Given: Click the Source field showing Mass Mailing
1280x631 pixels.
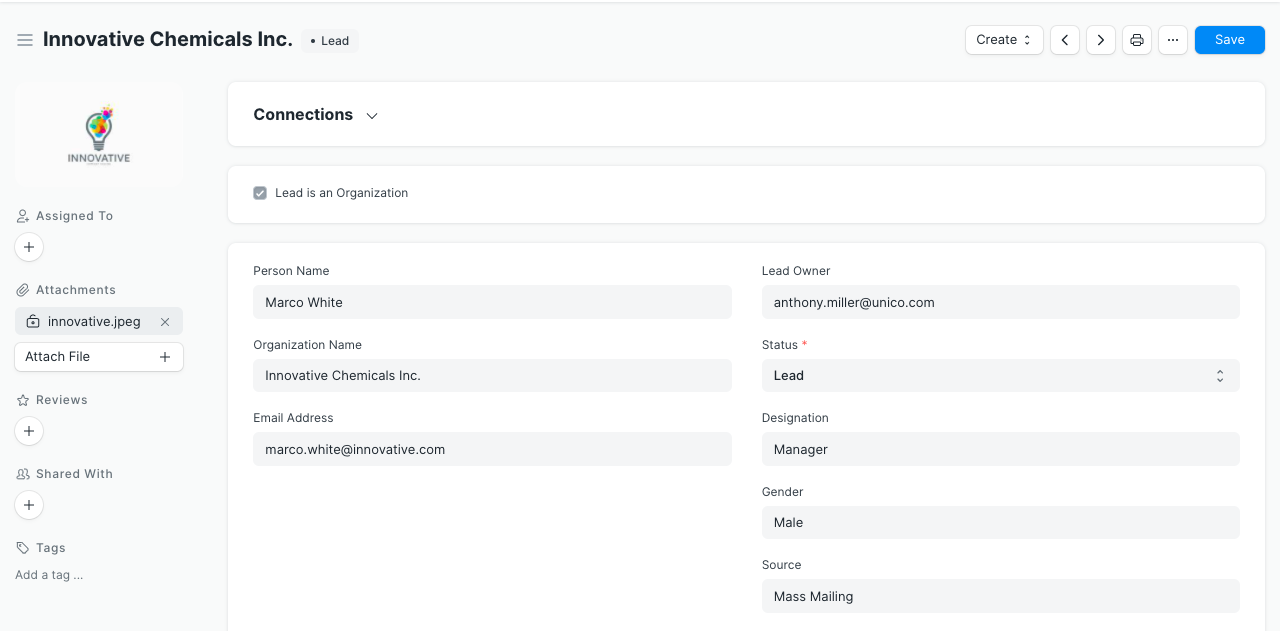Looking at the screenshot, I should click(x=1000, y=597).
